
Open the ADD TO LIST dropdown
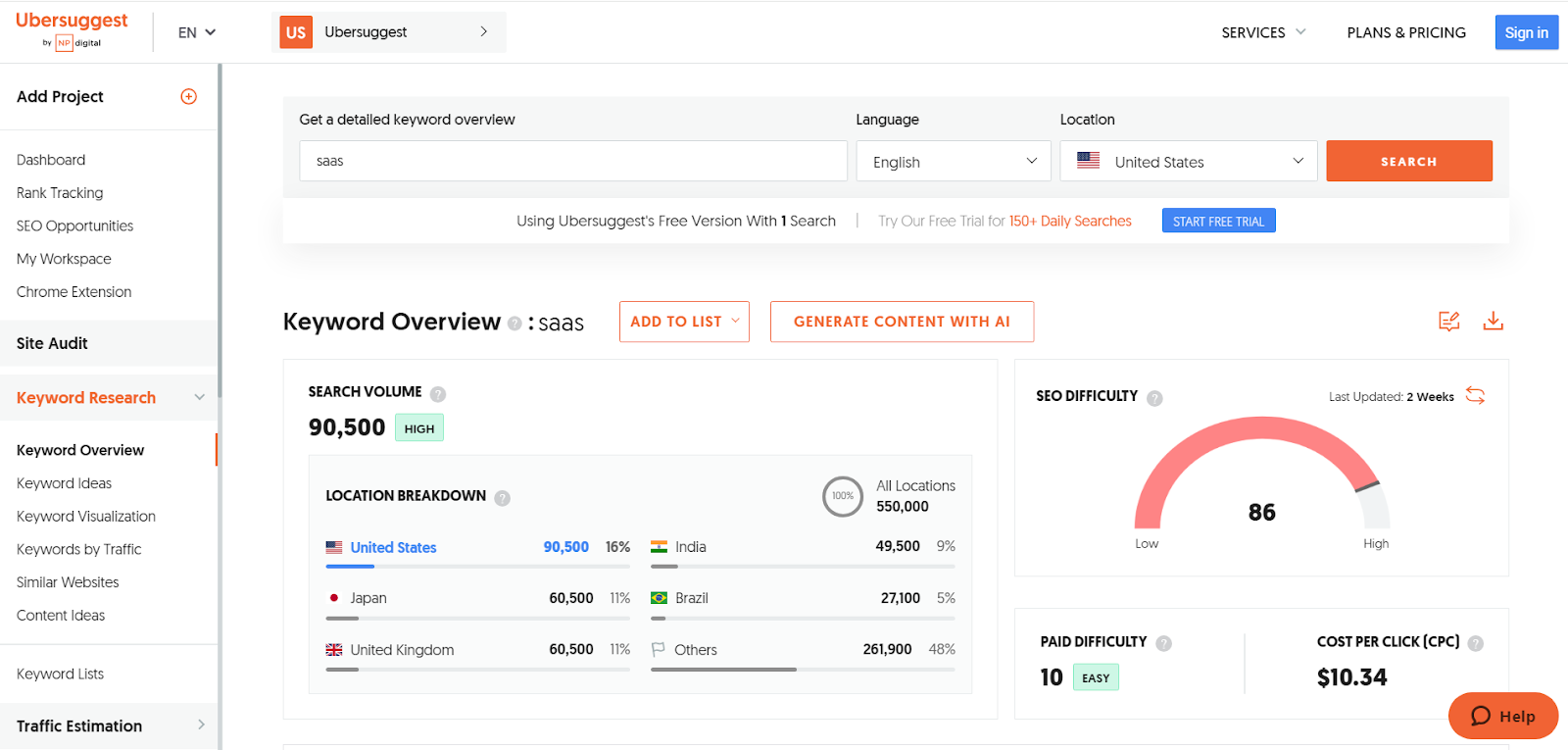(x=684, y=322)
